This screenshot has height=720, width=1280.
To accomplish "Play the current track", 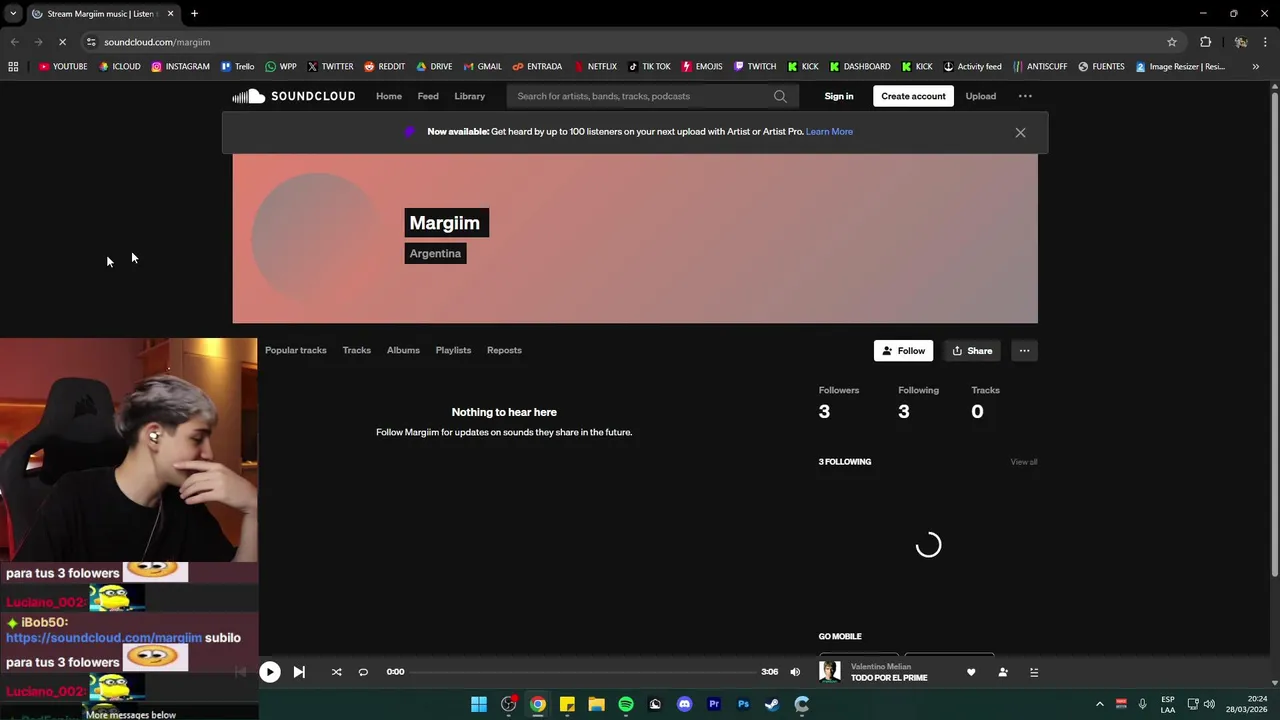I will click(x=270, y=672).
